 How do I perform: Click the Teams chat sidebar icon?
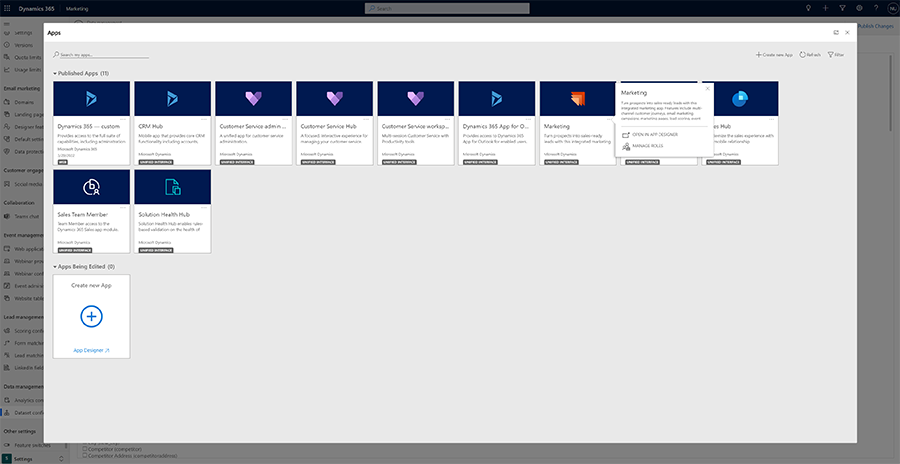click(x=6, y=216)
